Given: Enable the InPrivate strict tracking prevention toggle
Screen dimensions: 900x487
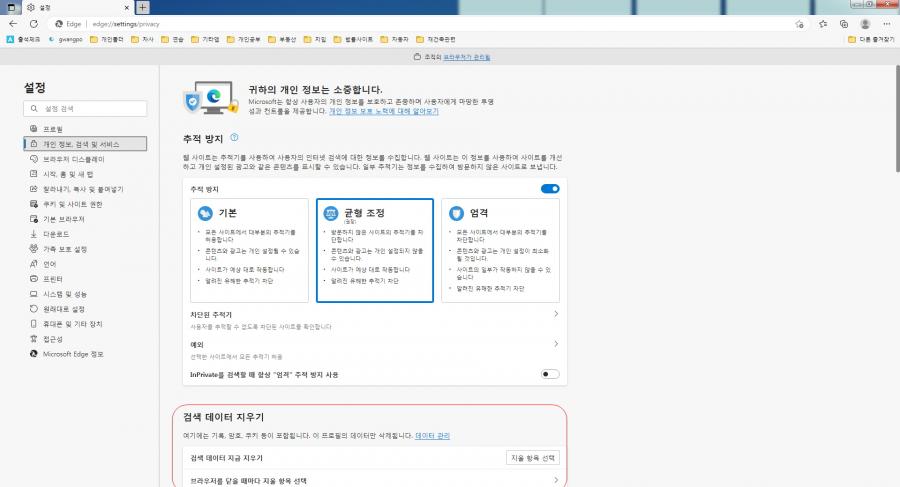Looking at the screenshot, I should click(549, 374).
